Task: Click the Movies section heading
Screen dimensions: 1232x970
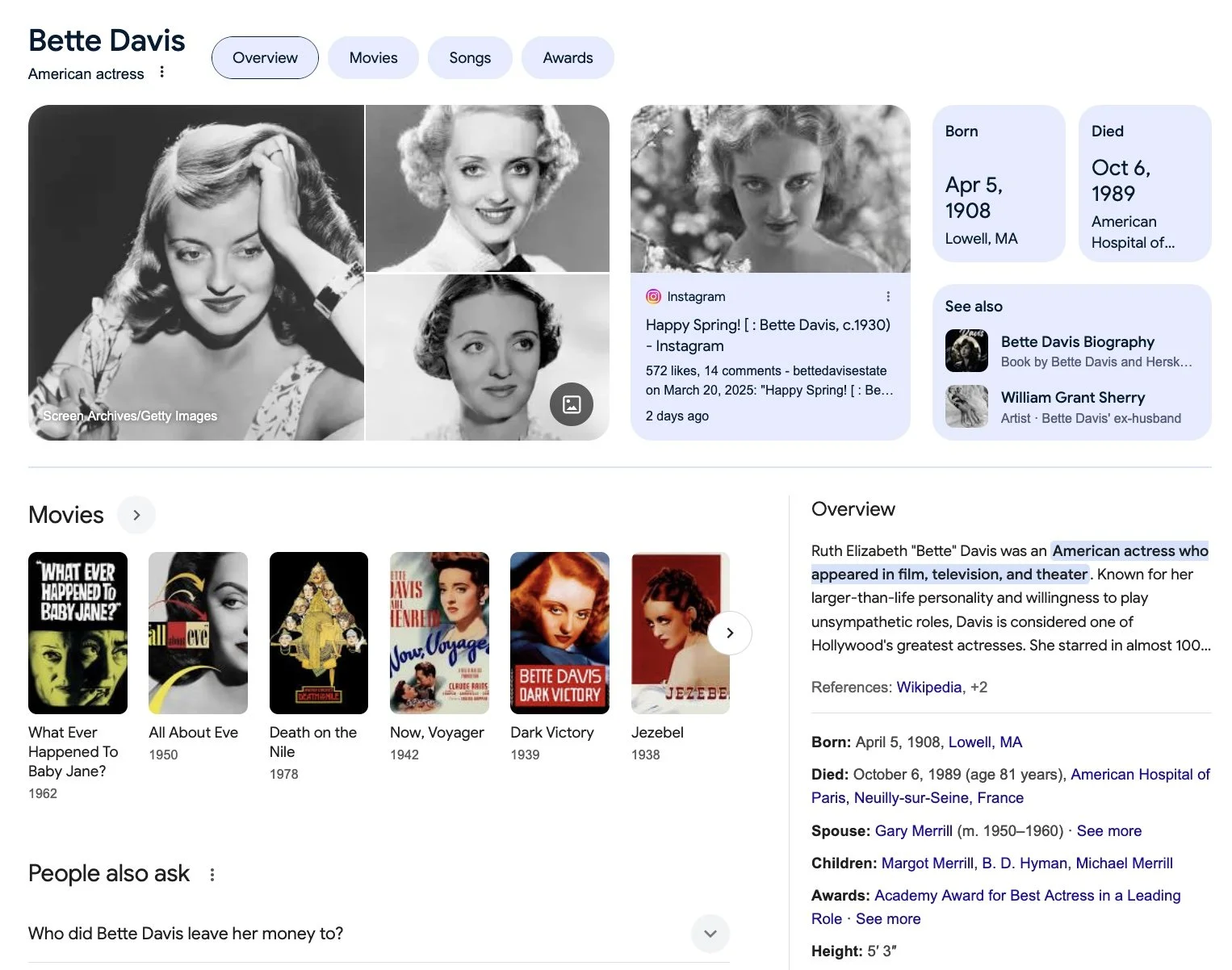Action: (x=66, y=515)
